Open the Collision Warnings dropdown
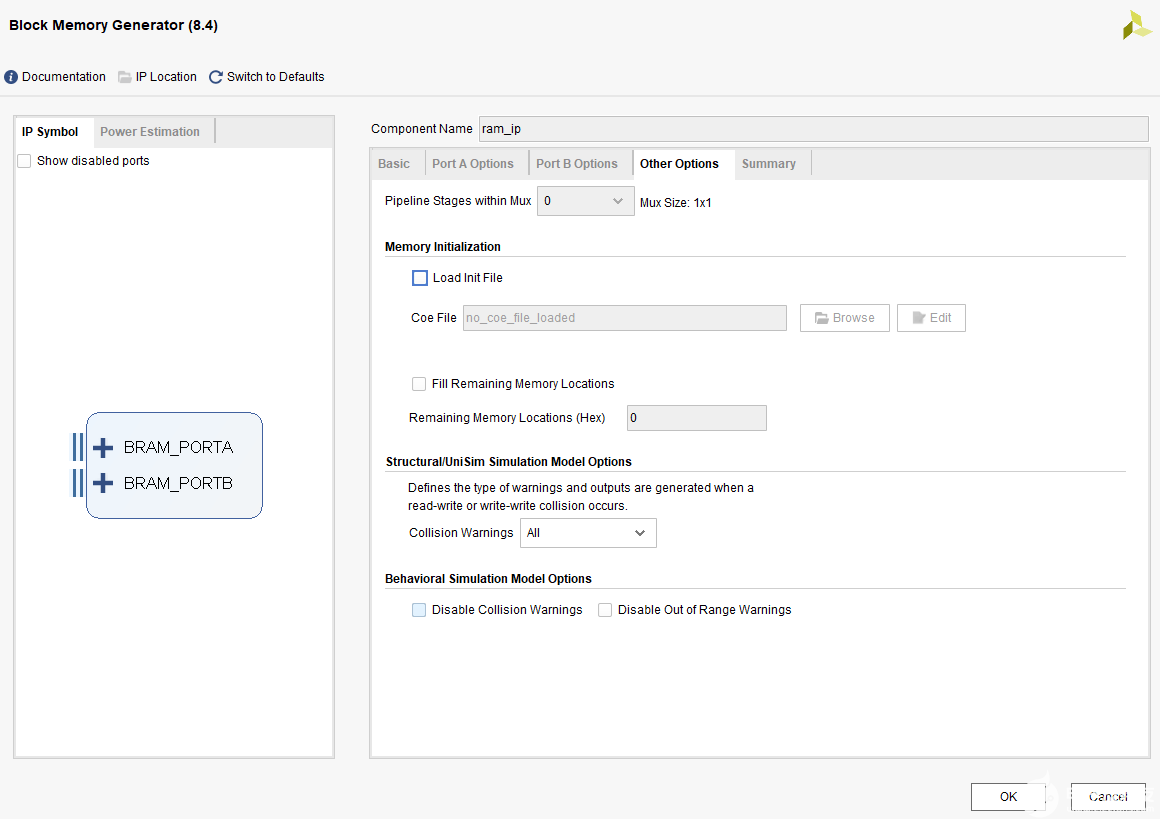Viewport: 1160px width, 819px height. [x=588, y=533]
